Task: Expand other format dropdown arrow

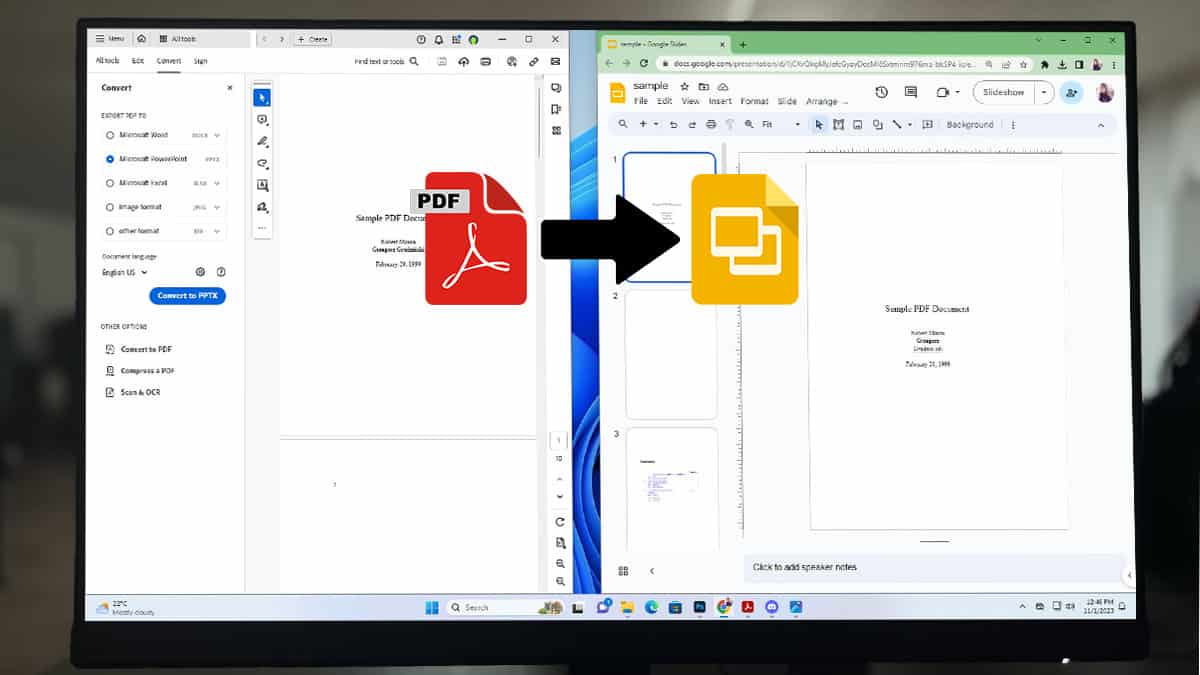Action: (x=217, y=231)
